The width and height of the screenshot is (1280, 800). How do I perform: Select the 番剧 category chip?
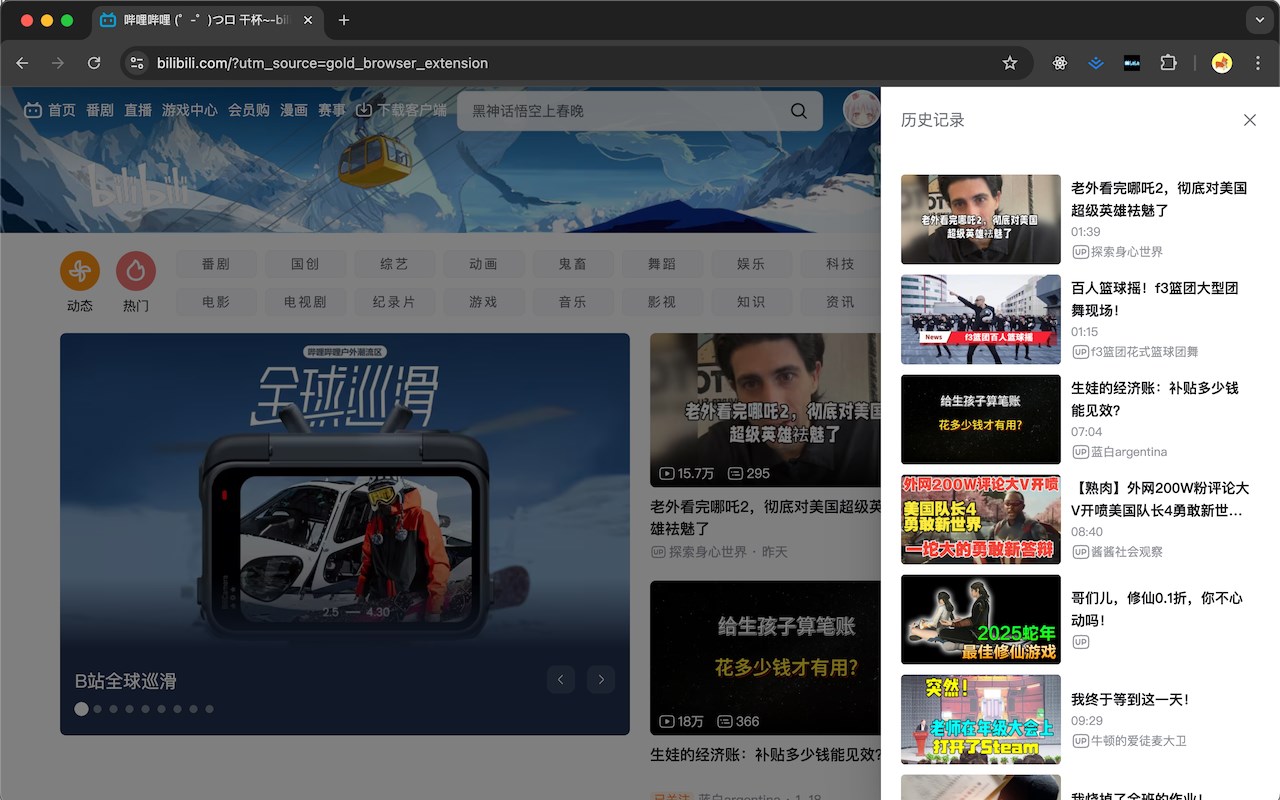[216, 264]
